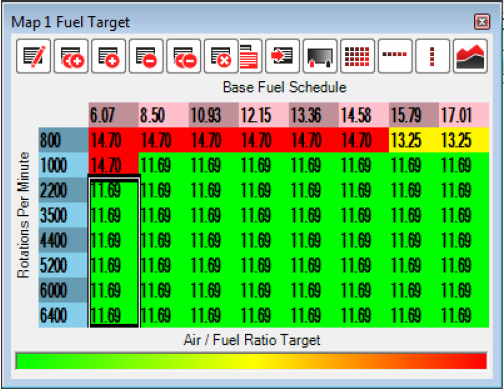Viewport: 504px width, 390px height.
Task: Click the vertical dashed column icon
Action: tap(433, 56)
